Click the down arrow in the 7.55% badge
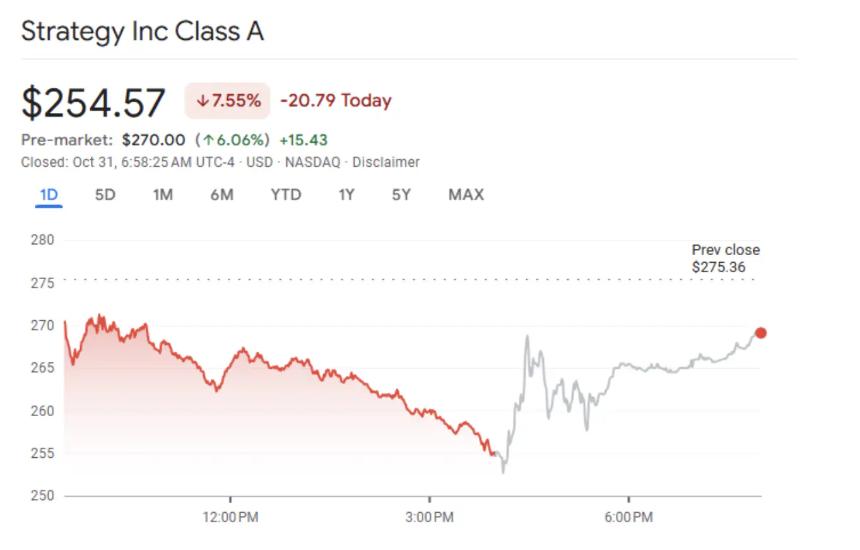 (x=203, y=101)
